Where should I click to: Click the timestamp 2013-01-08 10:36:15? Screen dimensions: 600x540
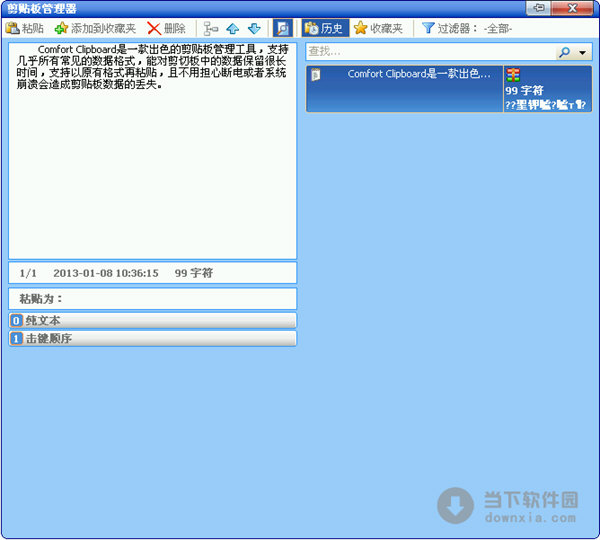click(106, 273)
